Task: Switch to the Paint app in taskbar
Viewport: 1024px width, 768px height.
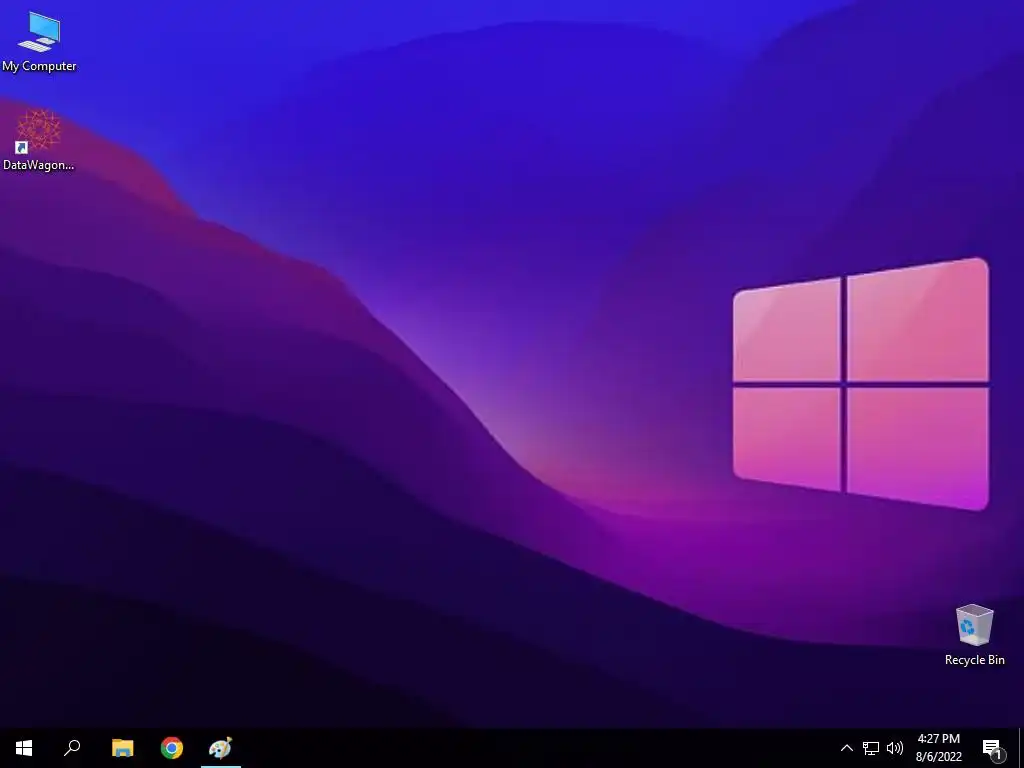Action: (x=221, y=748)
